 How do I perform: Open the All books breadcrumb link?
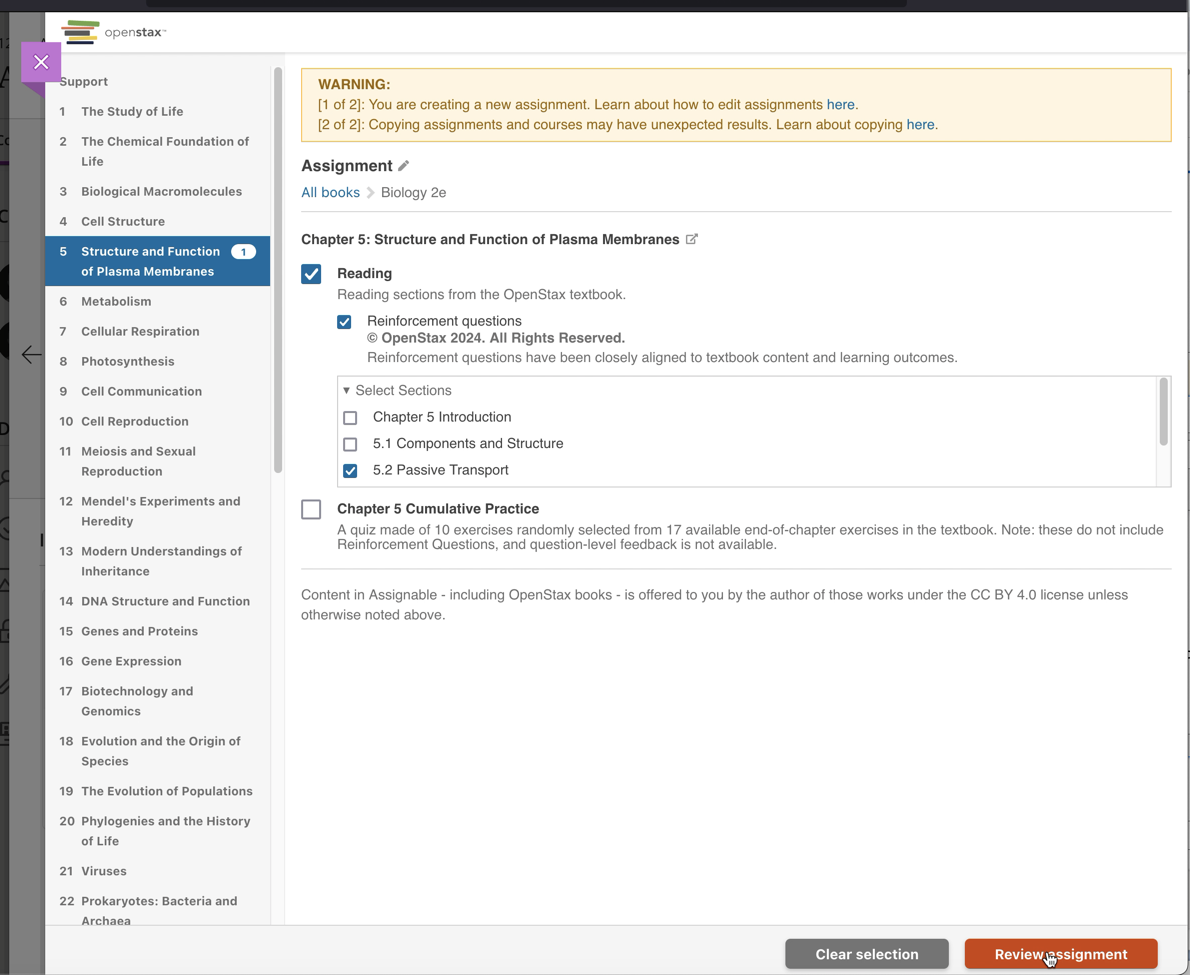330,192
